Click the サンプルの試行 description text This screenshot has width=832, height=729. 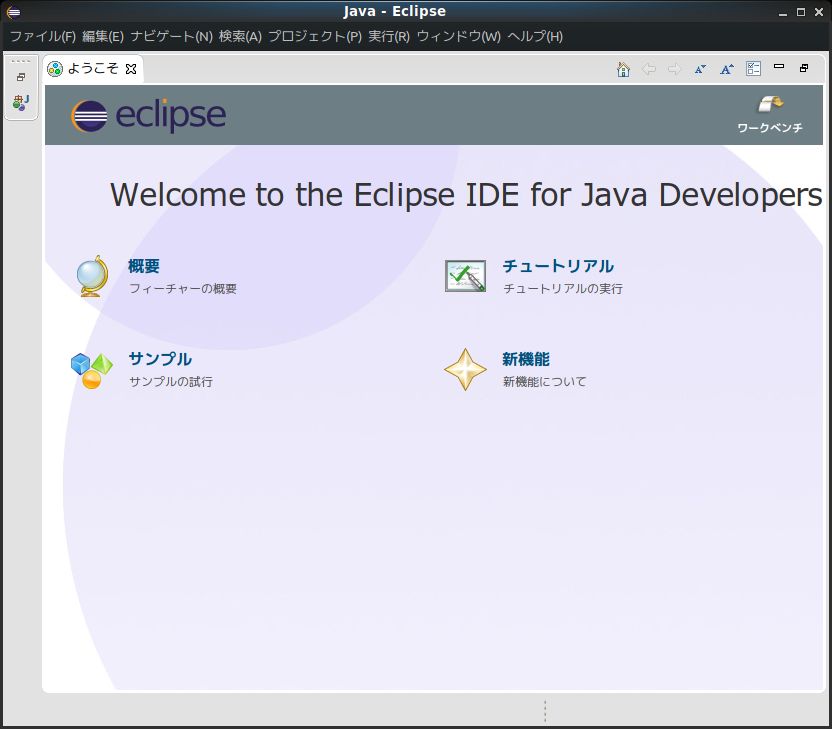click(x=171, y=381)
